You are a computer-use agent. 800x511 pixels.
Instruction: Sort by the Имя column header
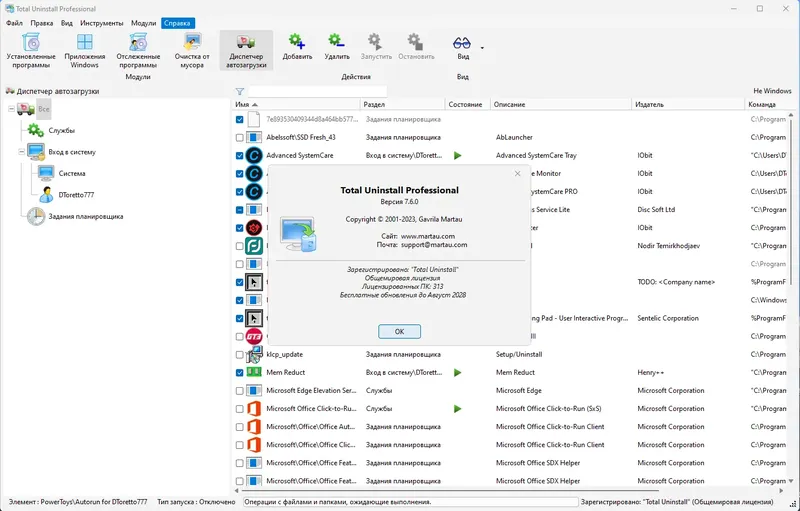(296, 104)
